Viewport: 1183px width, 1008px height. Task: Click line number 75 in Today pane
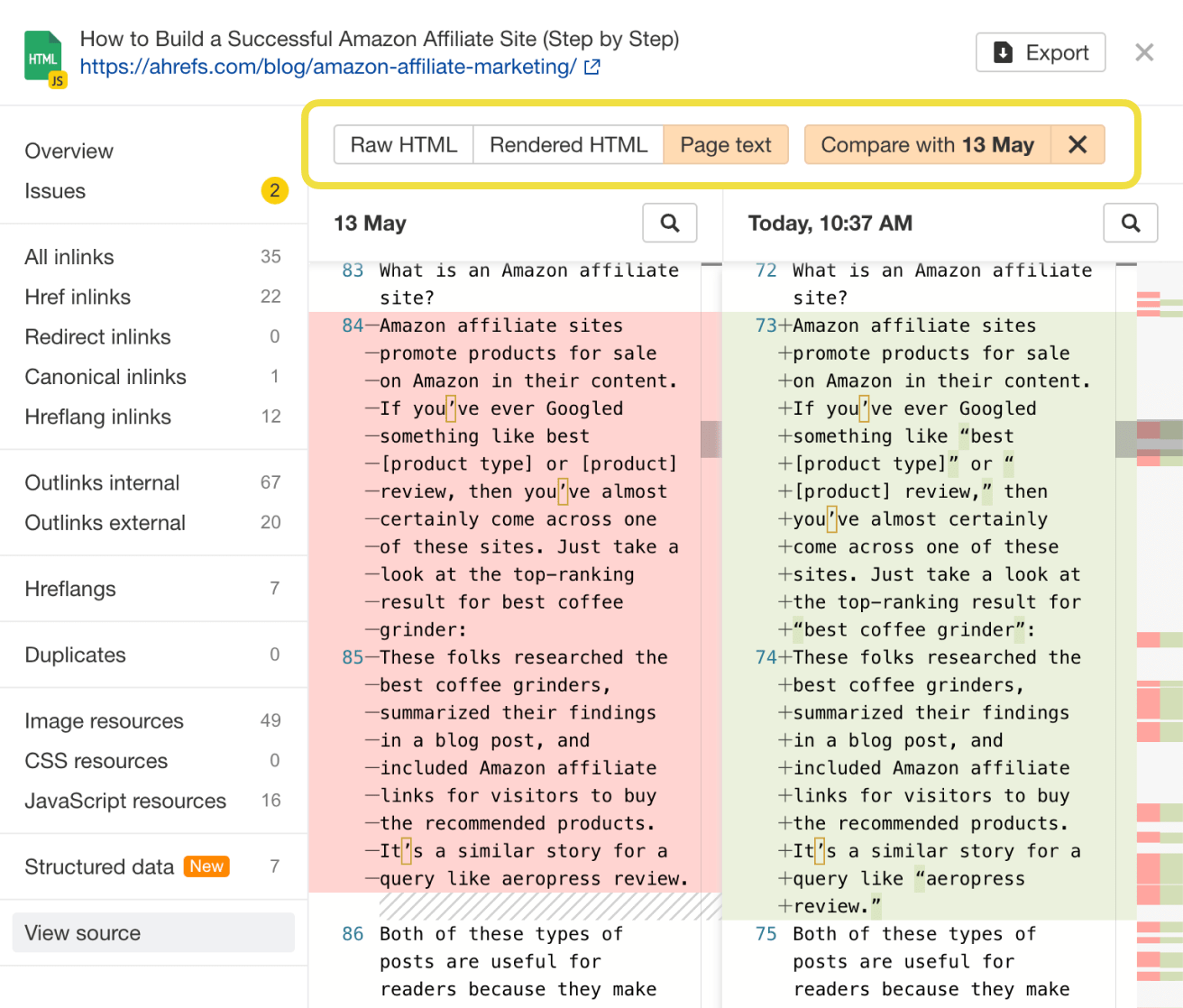pos(766,934)
